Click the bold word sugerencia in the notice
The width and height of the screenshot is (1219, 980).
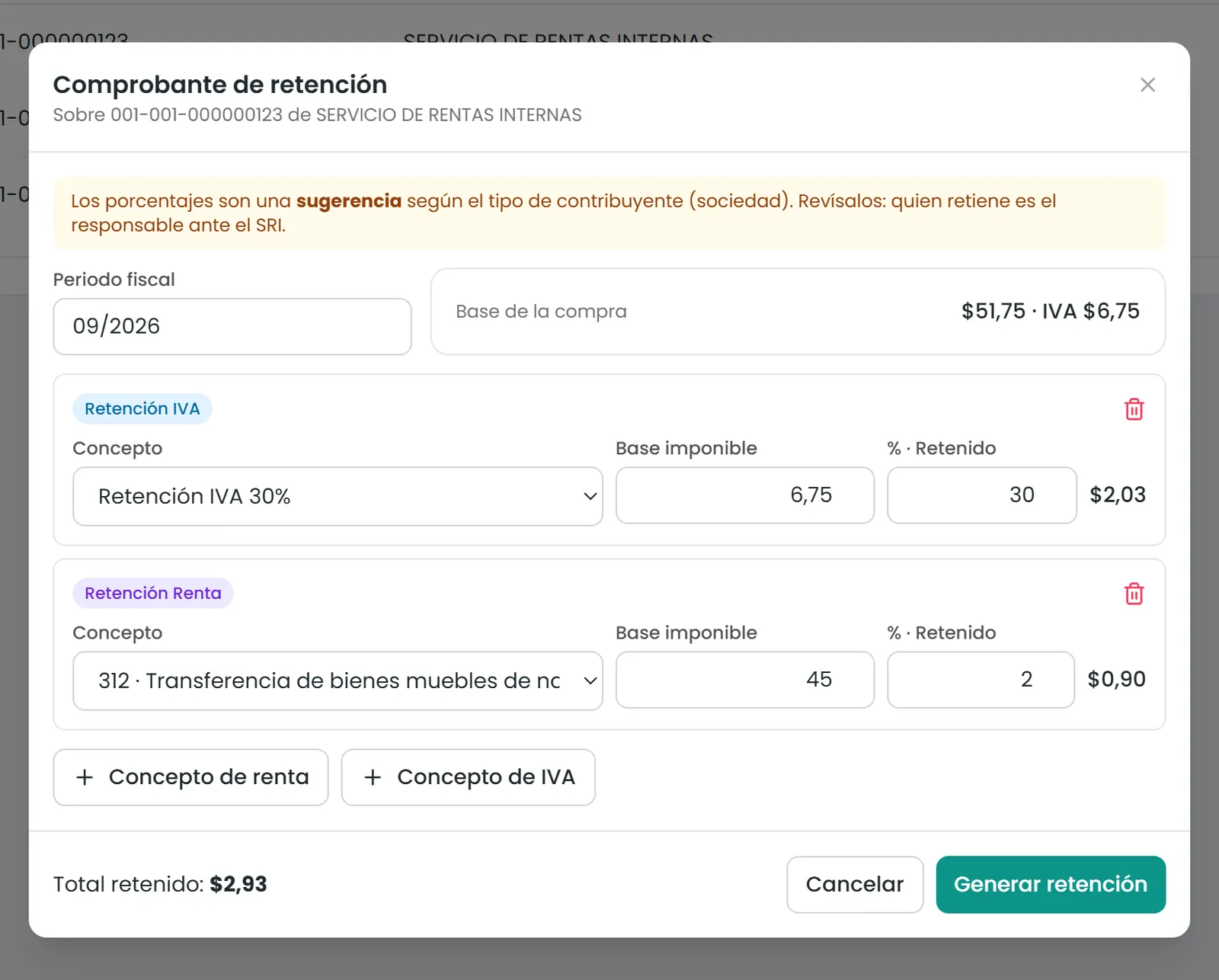pos(349,200)
